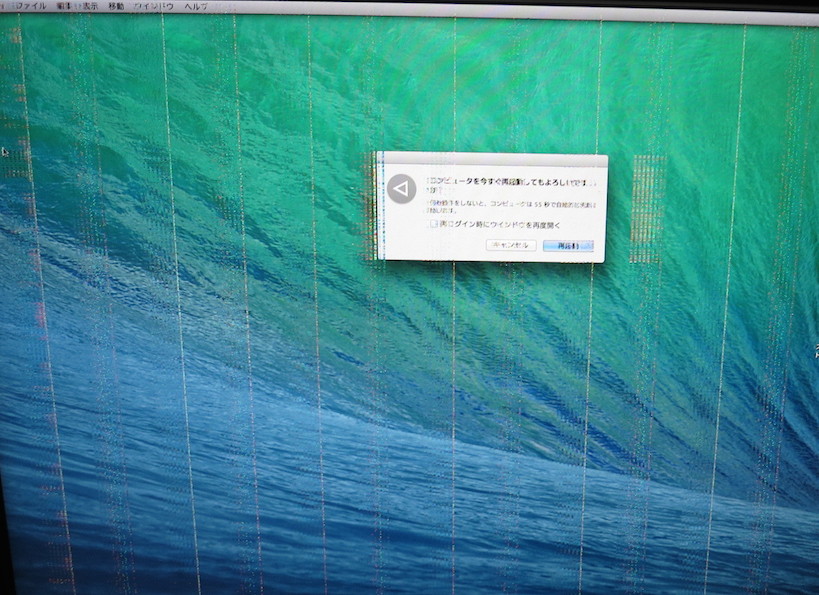This screenshot has height=595, width=819.
Task: Toggle the reopen windows at login checkbox
Action: 433,225
